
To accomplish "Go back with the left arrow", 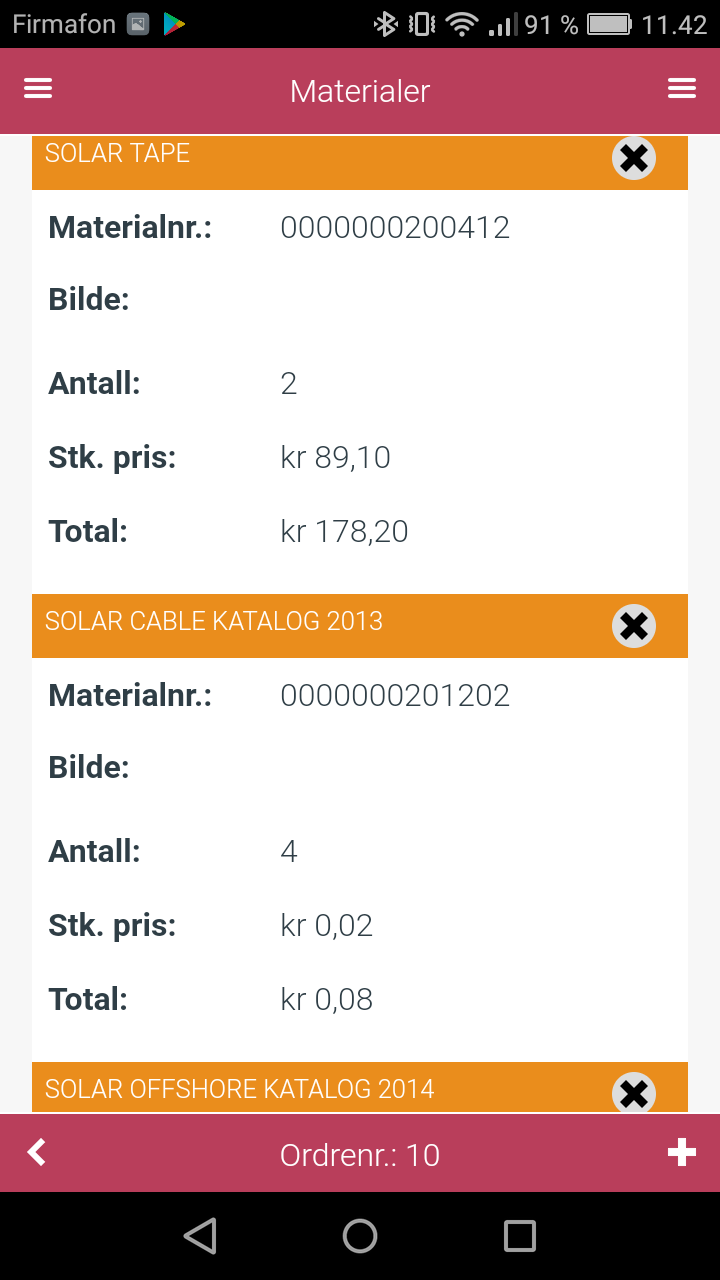I will (37, 1153).
